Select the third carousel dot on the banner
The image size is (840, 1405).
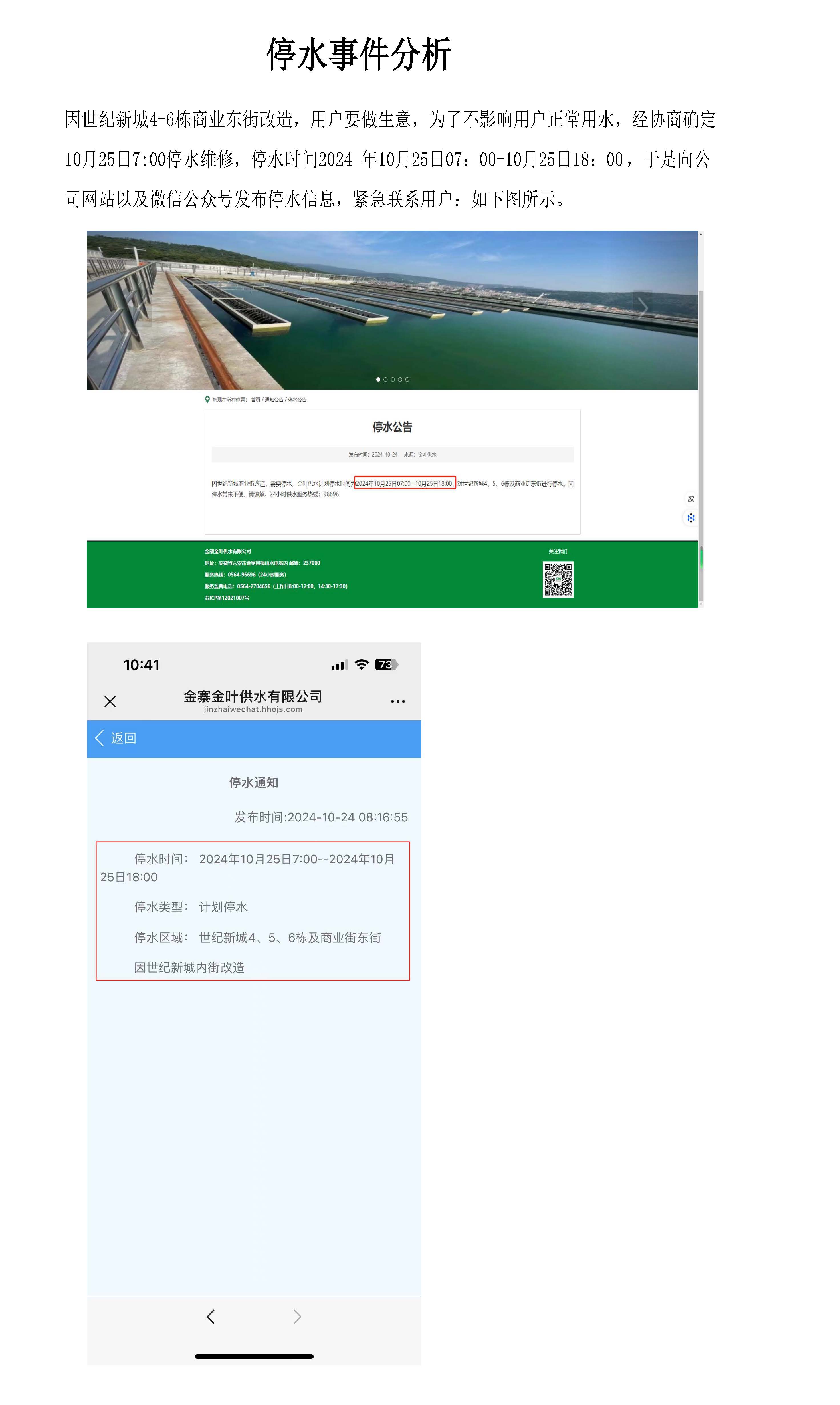point(393,379)
